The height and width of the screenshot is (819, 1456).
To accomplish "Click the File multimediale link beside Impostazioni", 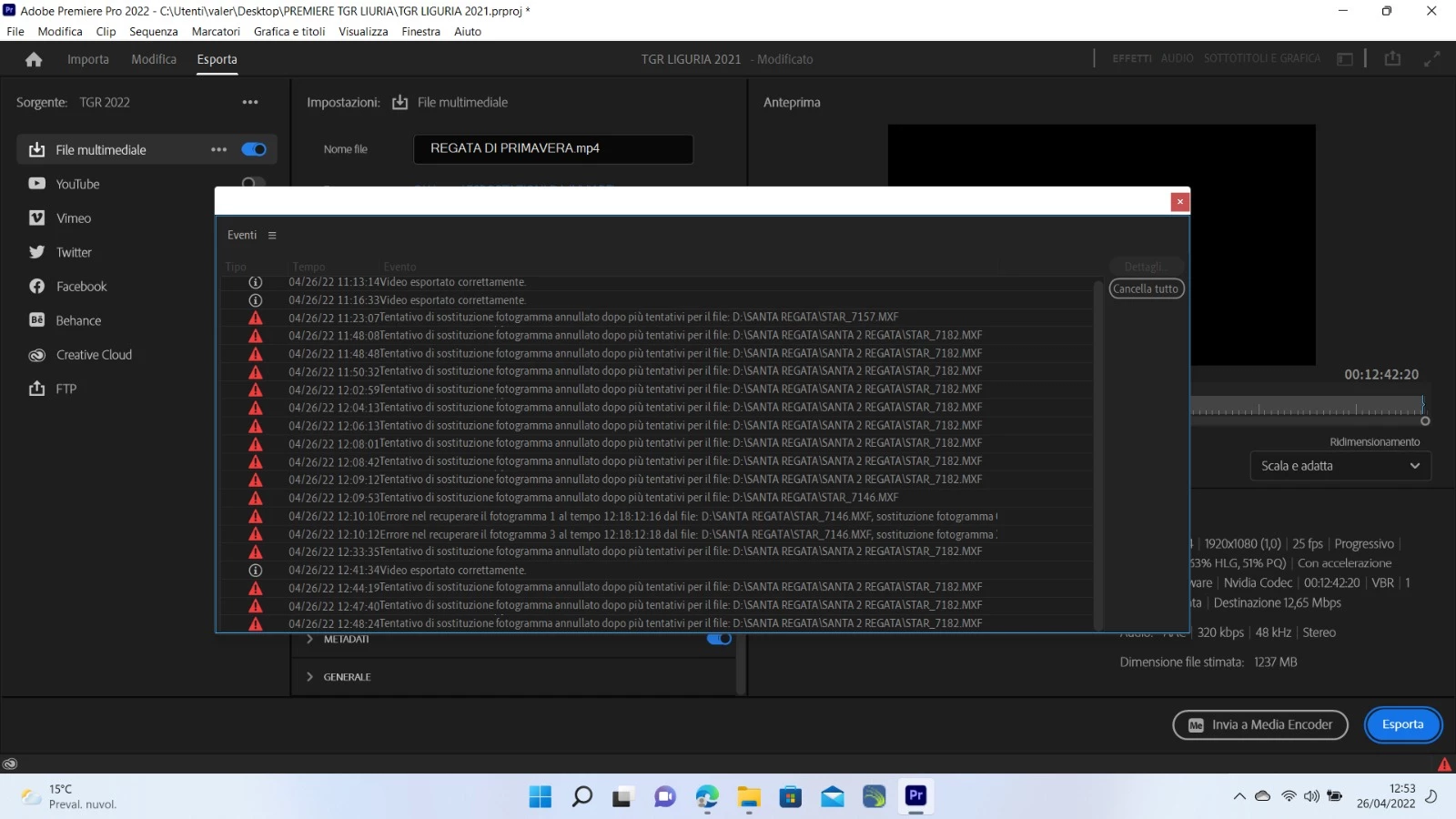I will pyautogui.click(x=462, y=102).
